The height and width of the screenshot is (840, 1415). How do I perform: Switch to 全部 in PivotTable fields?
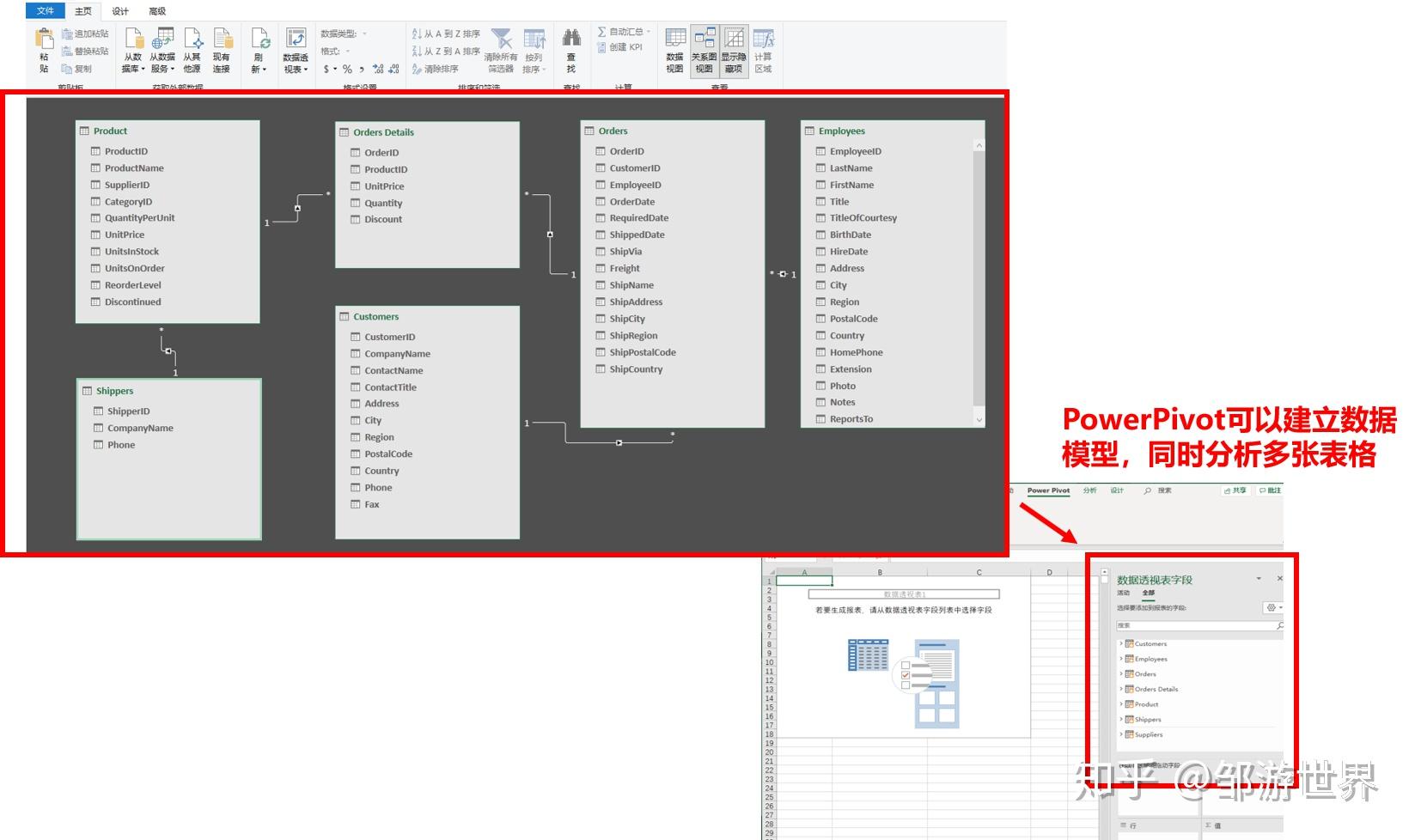point(1148,593)
